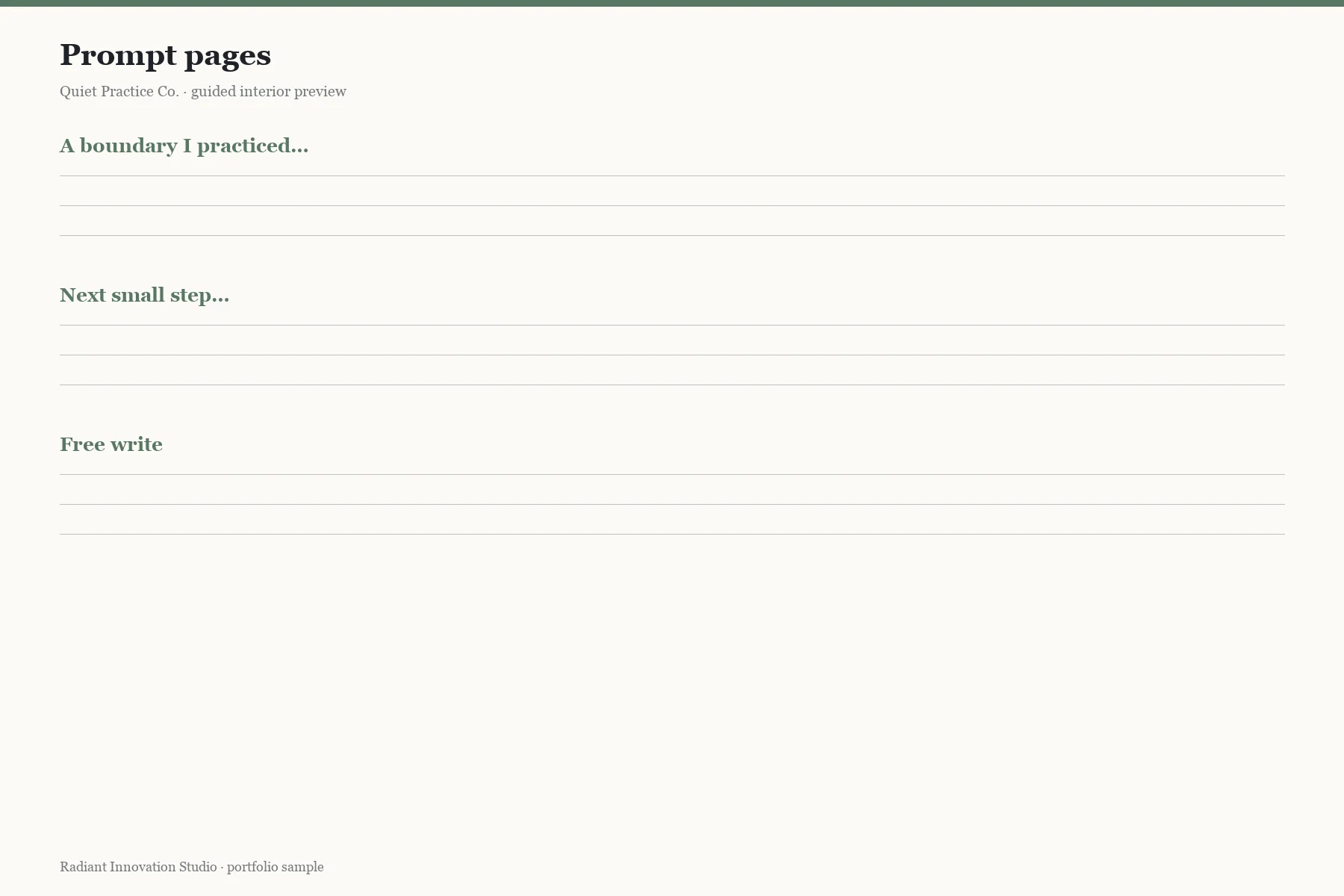Click the 'guided interior preview' subtitle phrase
Viewport: 1344px width, 896px height.
[269, 91]
